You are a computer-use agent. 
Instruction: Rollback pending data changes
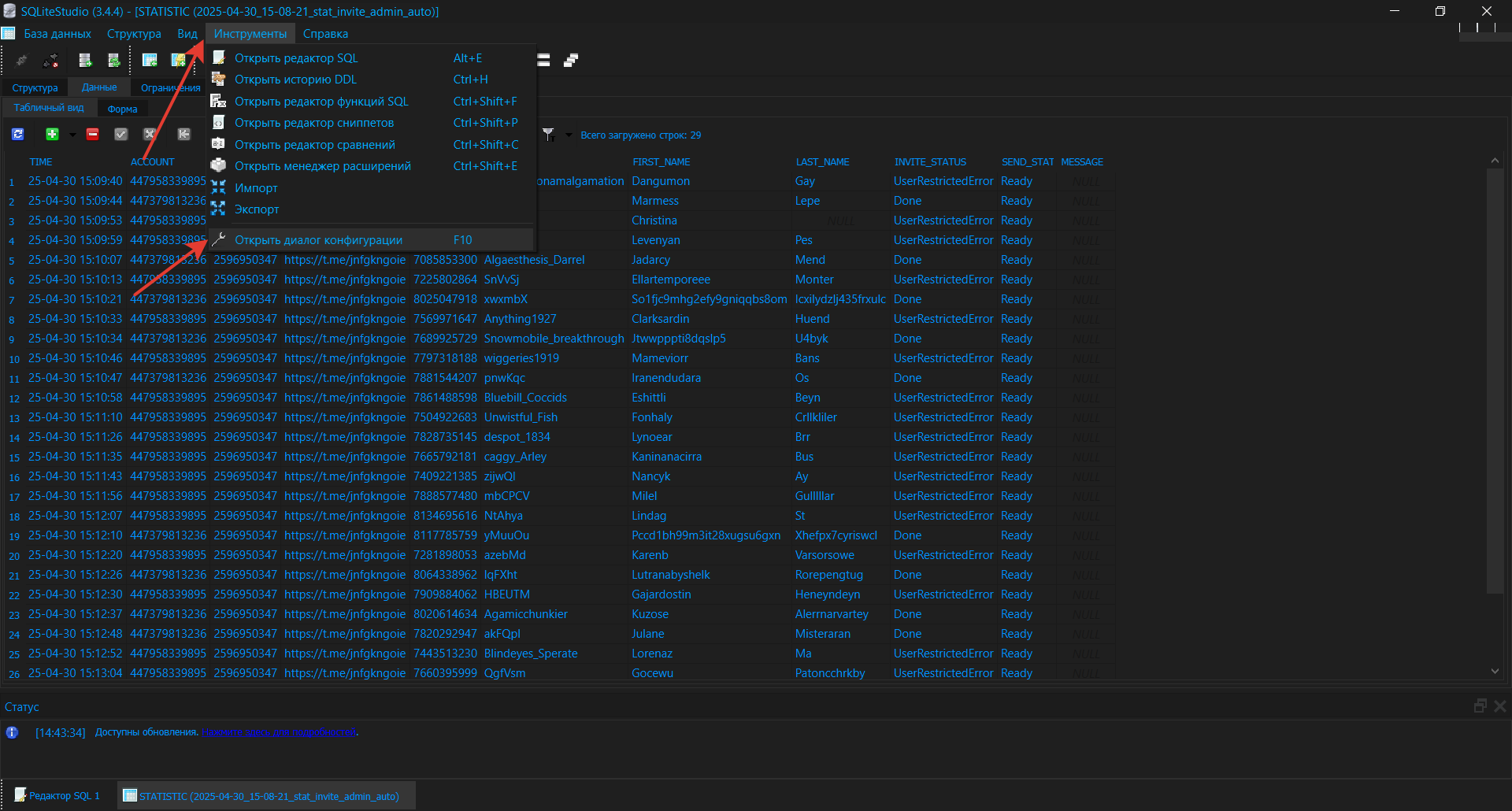150,134
